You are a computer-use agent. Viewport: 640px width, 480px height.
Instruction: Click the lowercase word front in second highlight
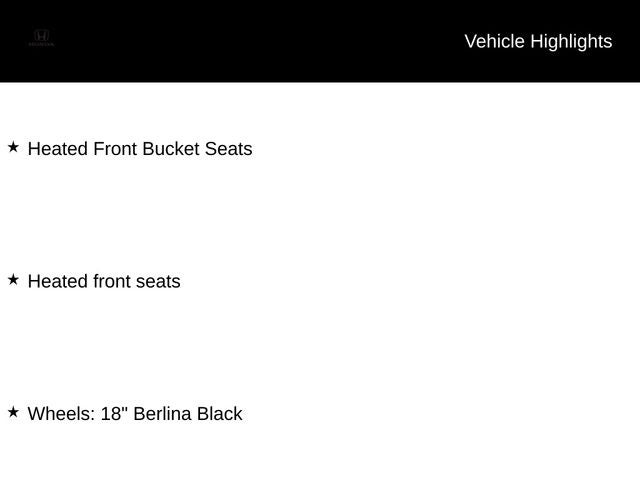pyautogui.click(x=112, y=281)
